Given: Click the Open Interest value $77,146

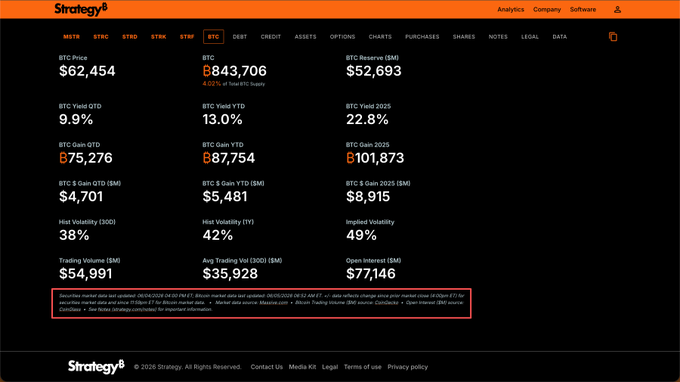Looking at the screenshot, I should [371, 274].
